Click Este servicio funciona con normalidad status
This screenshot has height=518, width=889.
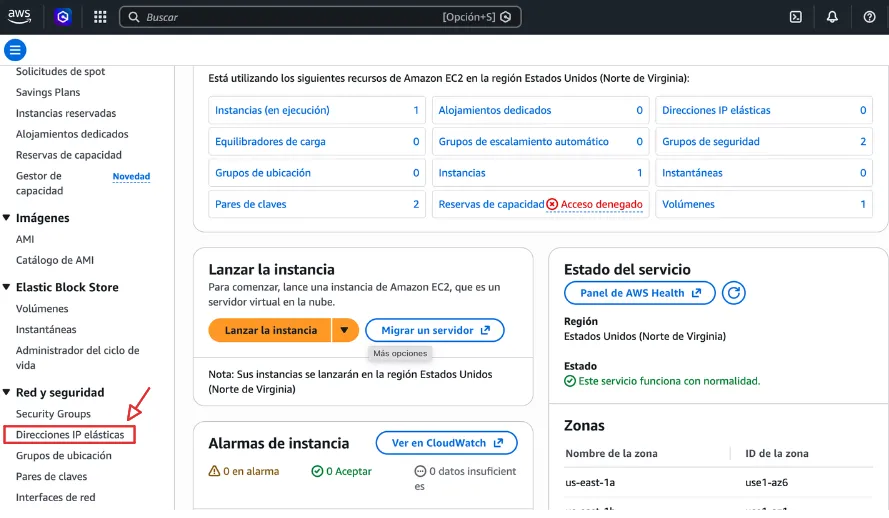click(x=662, y=381)
